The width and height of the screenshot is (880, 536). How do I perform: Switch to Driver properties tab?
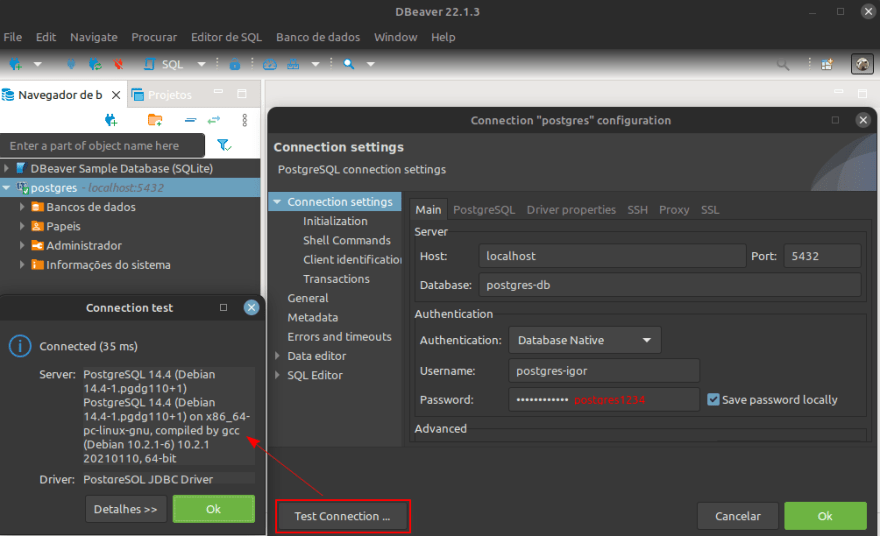pyautogui.click(x=571, y=209)
